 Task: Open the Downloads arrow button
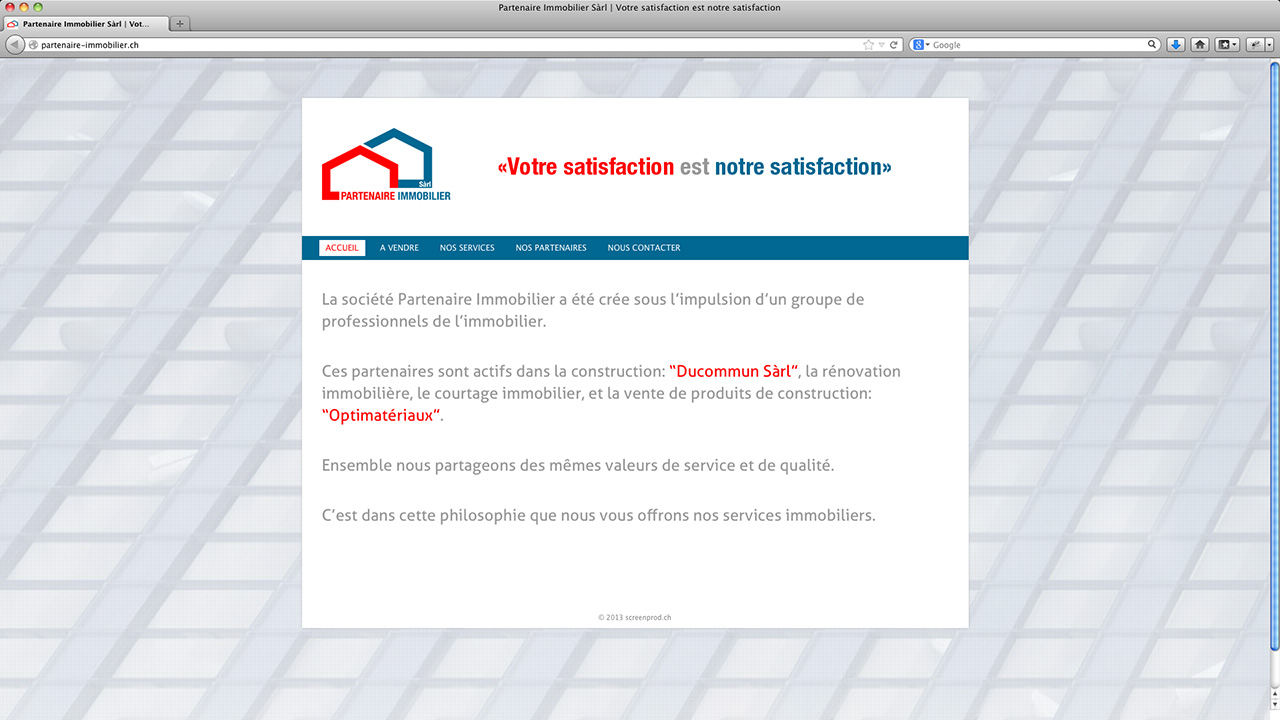click(1176, 45)
